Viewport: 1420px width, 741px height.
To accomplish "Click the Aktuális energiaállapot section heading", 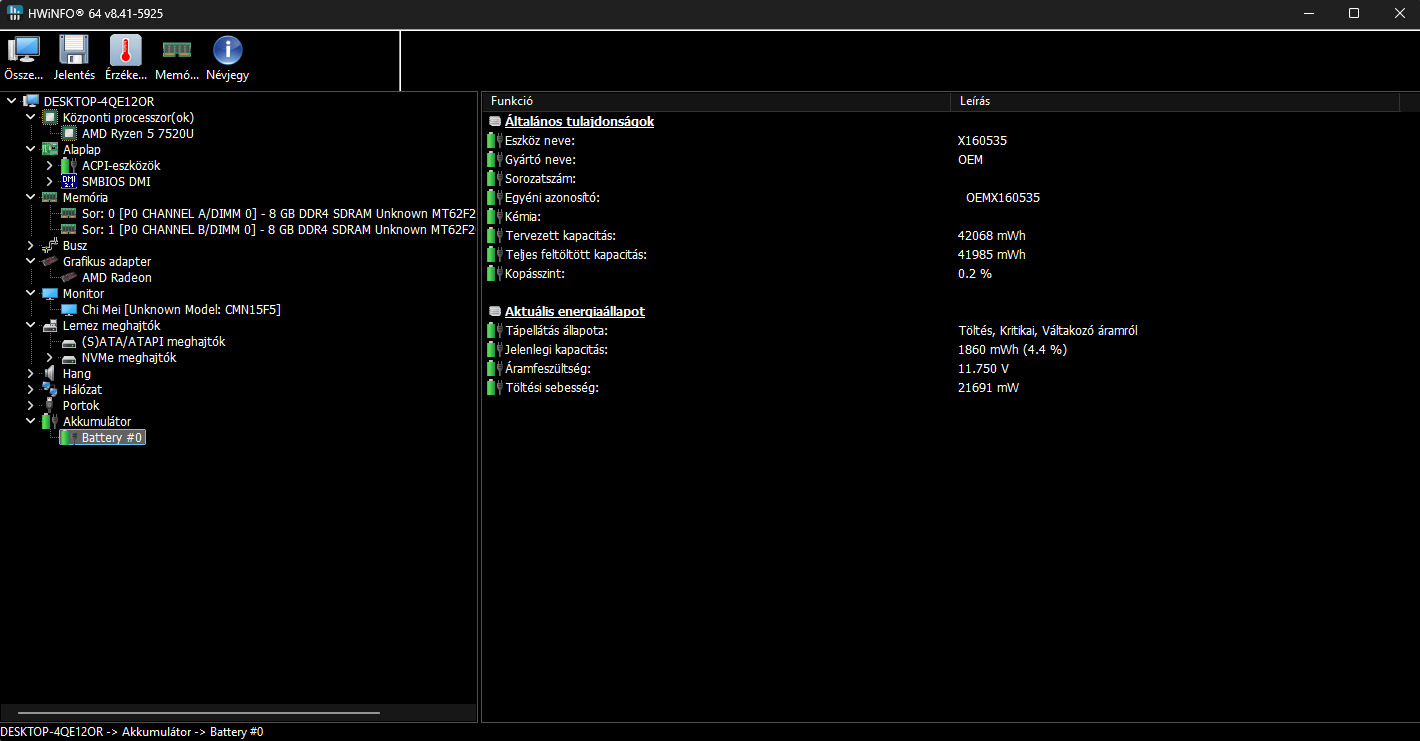I will [574, 311].
